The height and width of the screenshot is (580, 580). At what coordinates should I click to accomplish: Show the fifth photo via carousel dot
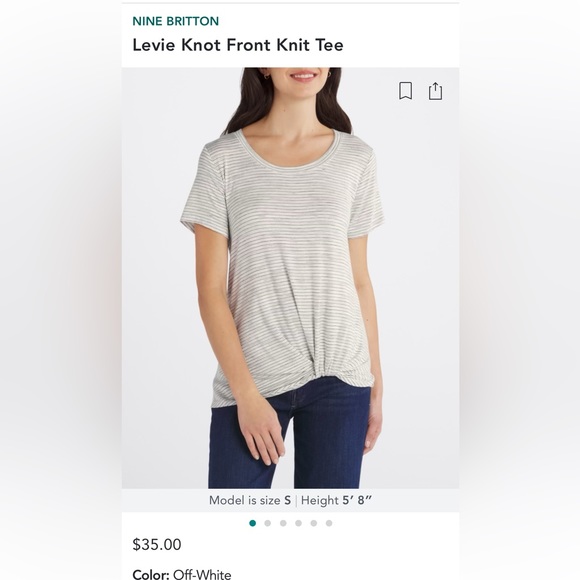[314, 523]
